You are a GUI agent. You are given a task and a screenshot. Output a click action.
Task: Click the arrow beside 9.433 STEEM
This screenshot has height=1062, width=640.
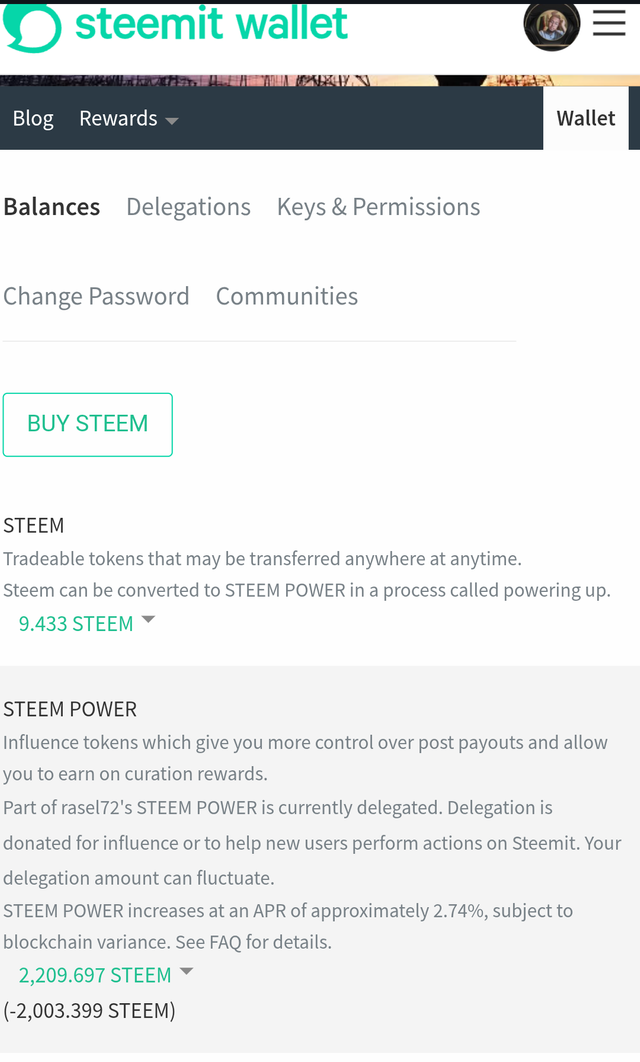[x=148, y=620]
